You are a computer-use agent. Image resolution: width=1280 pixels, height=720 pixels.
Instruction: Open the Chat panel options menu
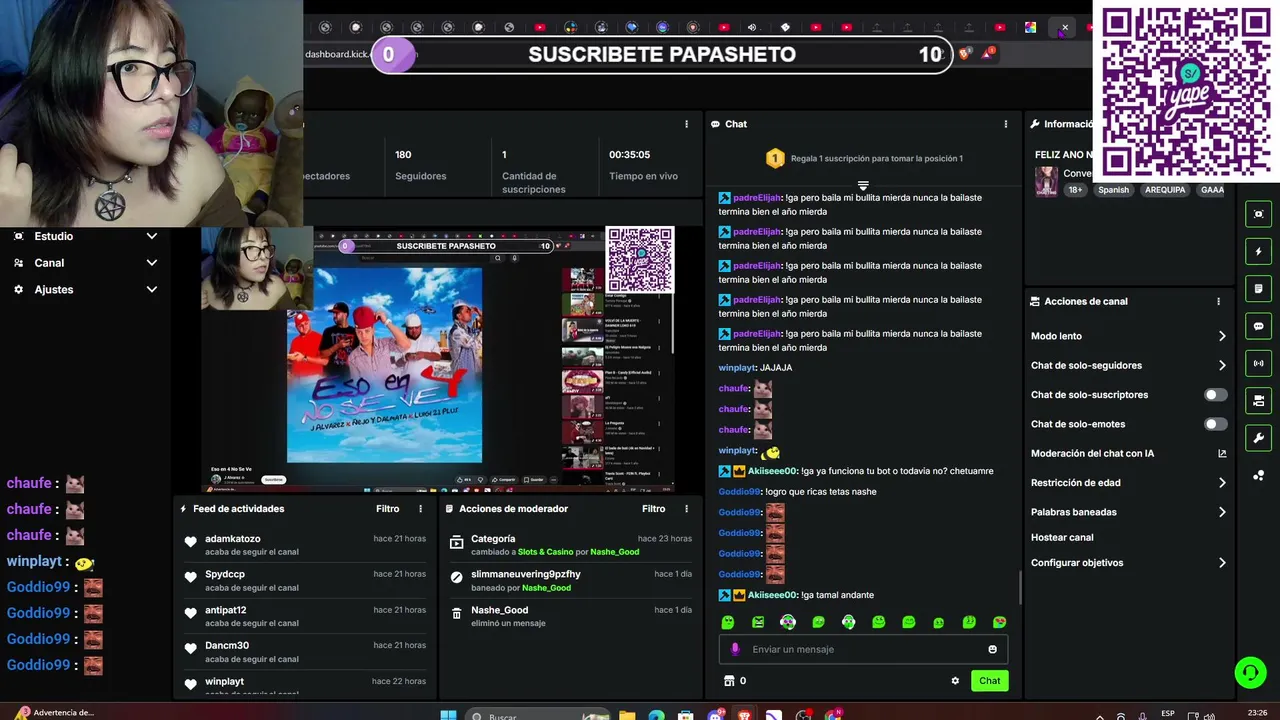tap(1006, 124)
